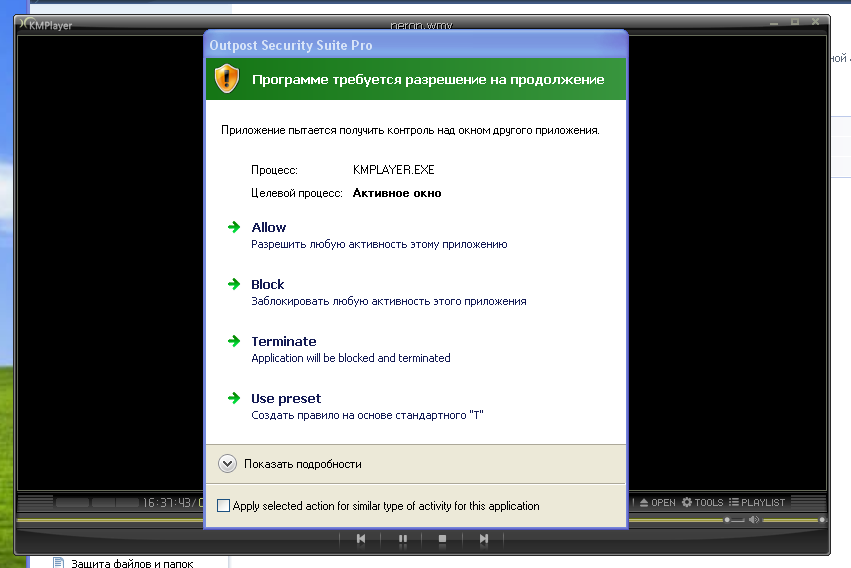Minimize the KMPlayer window
The height and width of the screenshot is (568, 851).
[x=774, y=22]
